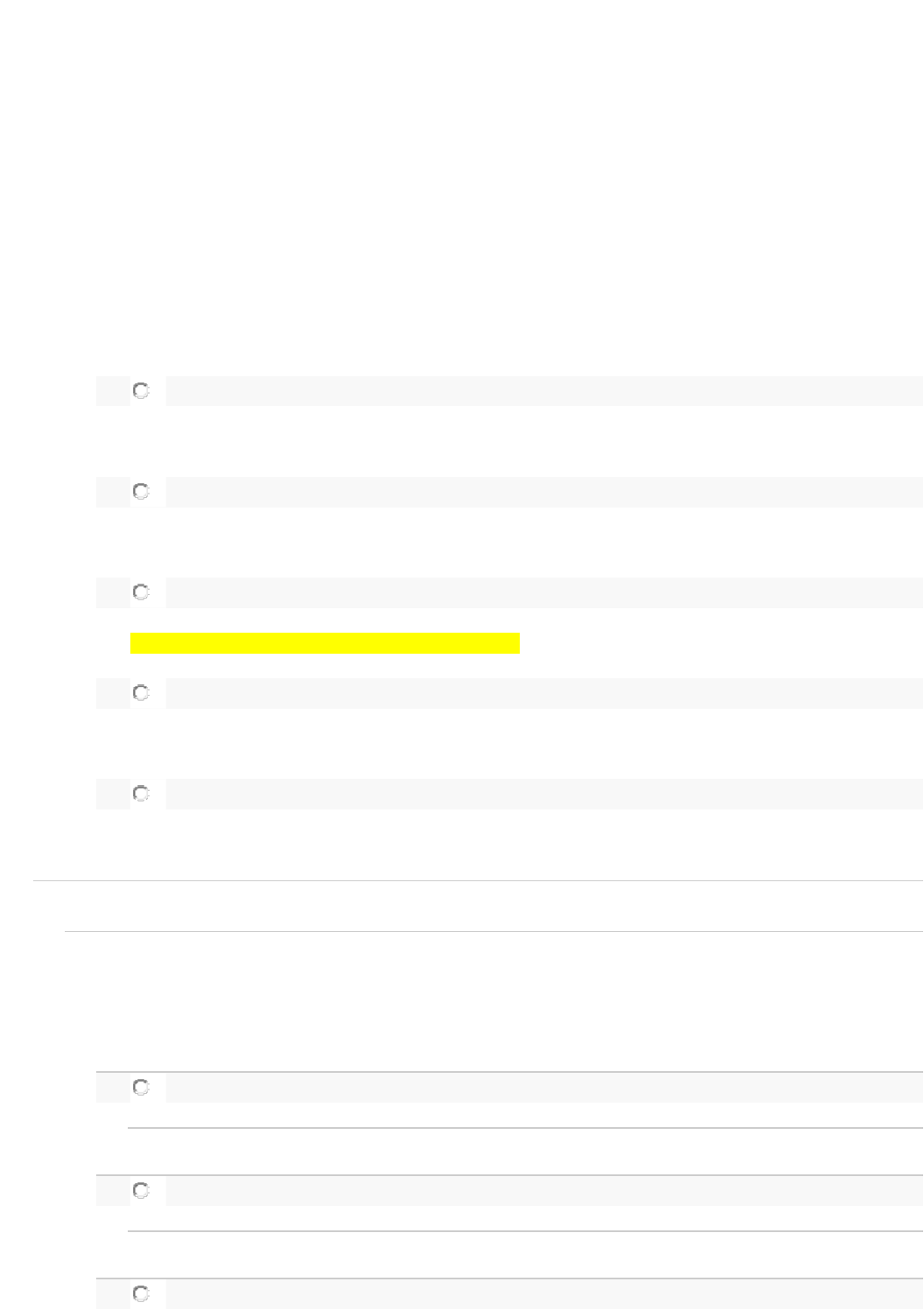Click the gray answer bar of the upper question's second option
924x1310 pixels.
tap(543, 492)
